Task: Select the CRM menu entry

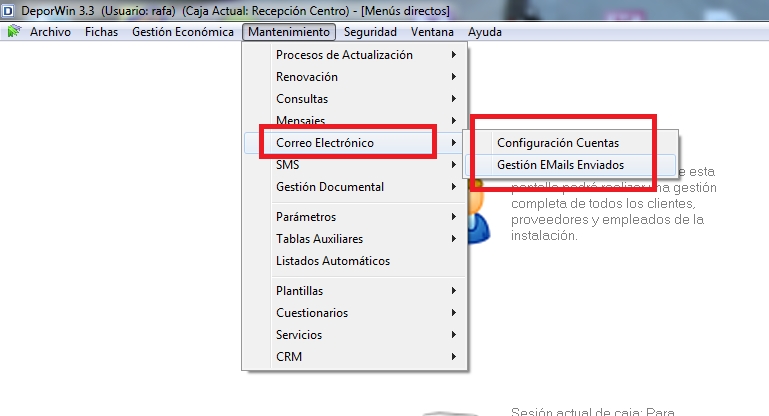Action: point(354,357)
